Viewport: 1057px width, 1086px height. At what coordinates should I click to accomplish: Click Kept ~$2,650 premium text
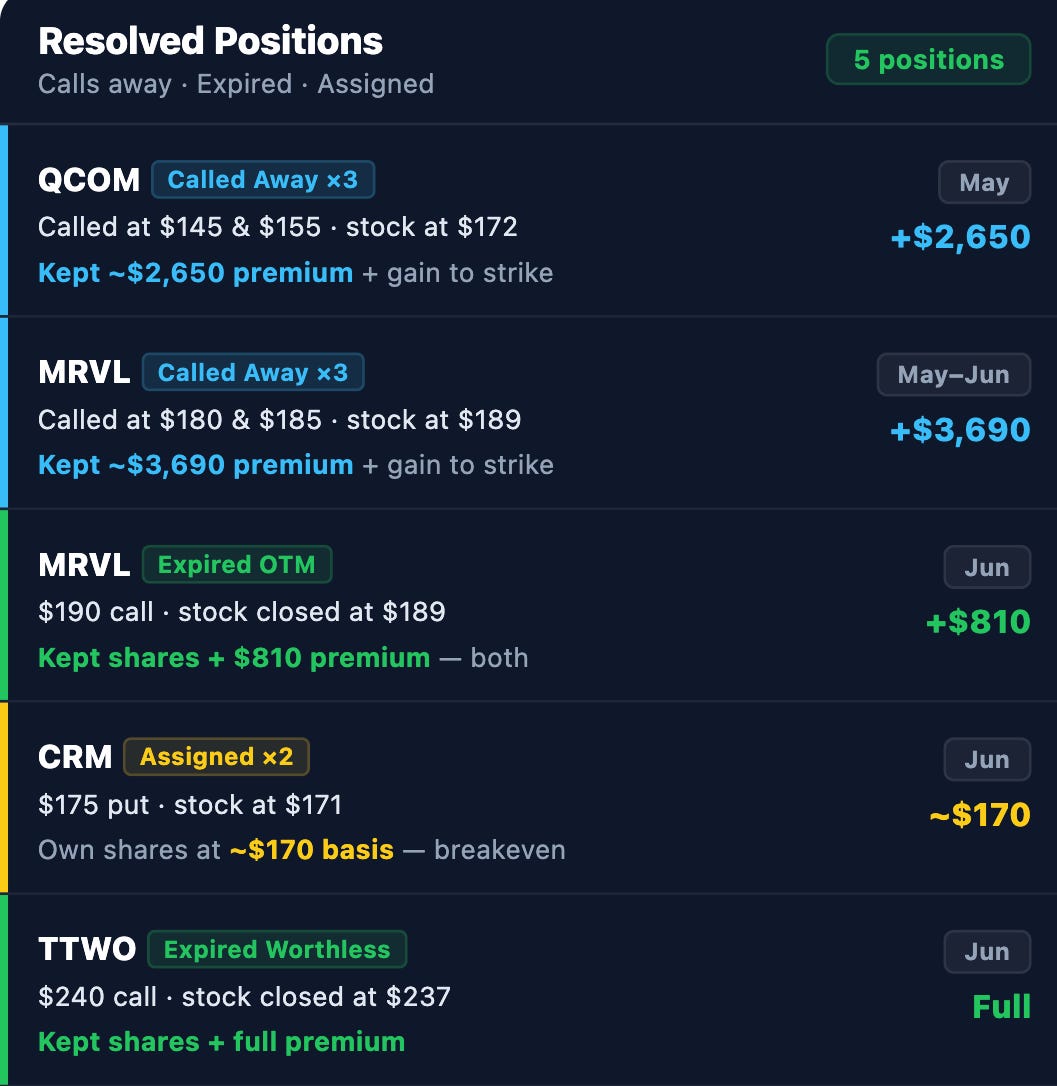point(195,273)
